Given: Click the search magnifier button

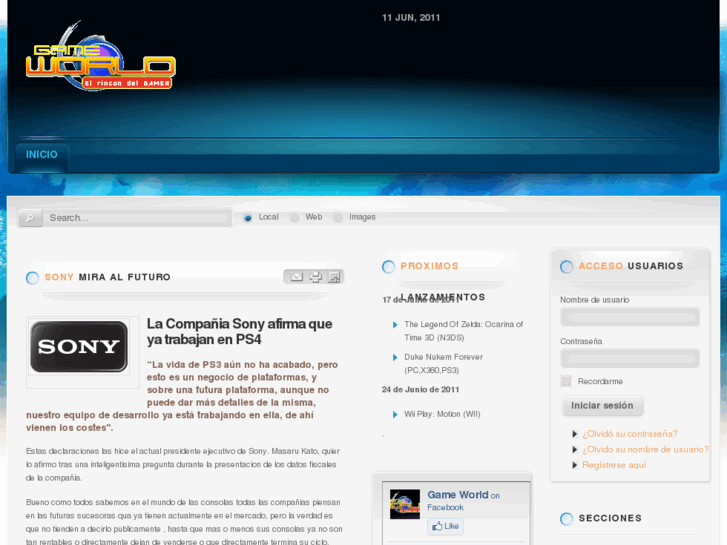Looking at the screenshot, I should [x=30, y=218].
